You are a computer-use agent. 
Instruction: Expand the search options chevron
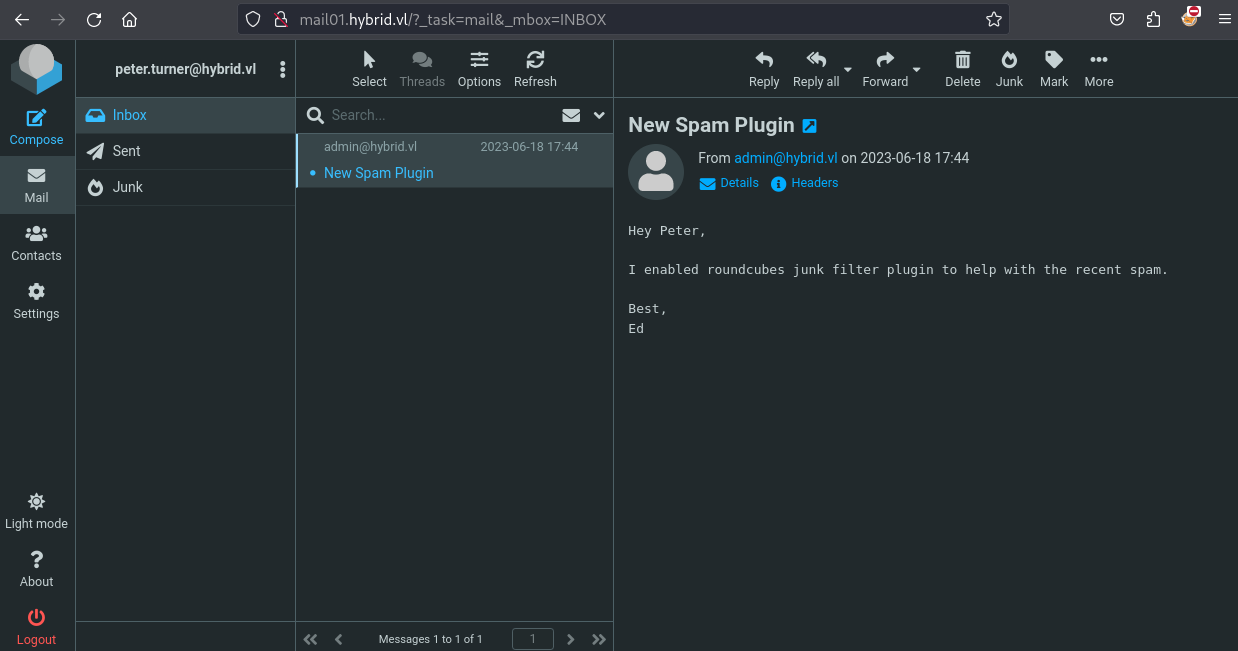coord(599,115)
